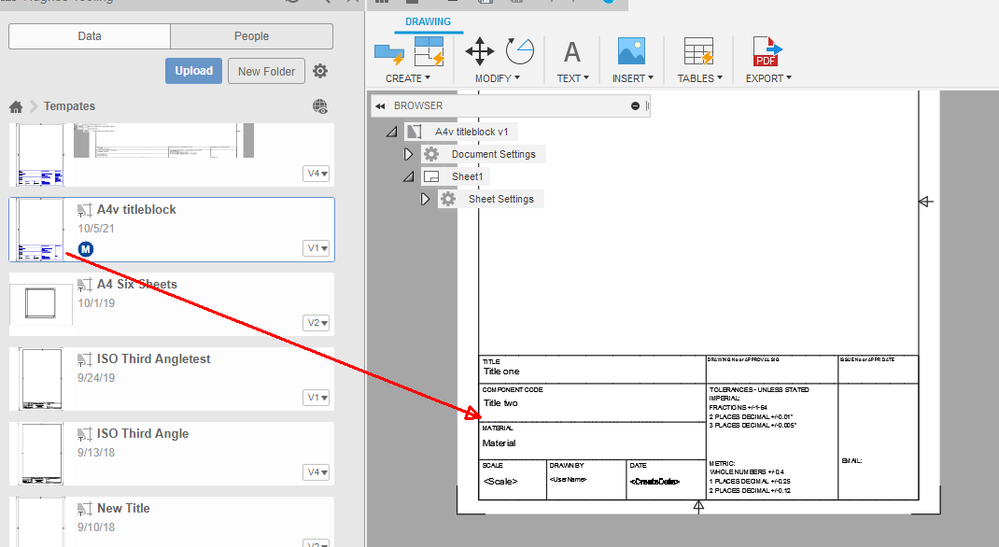The height and width of the screenshot is (547, 999).
Task: Click the ISO Third Angle file name
Action: click(x=143, y=434)
